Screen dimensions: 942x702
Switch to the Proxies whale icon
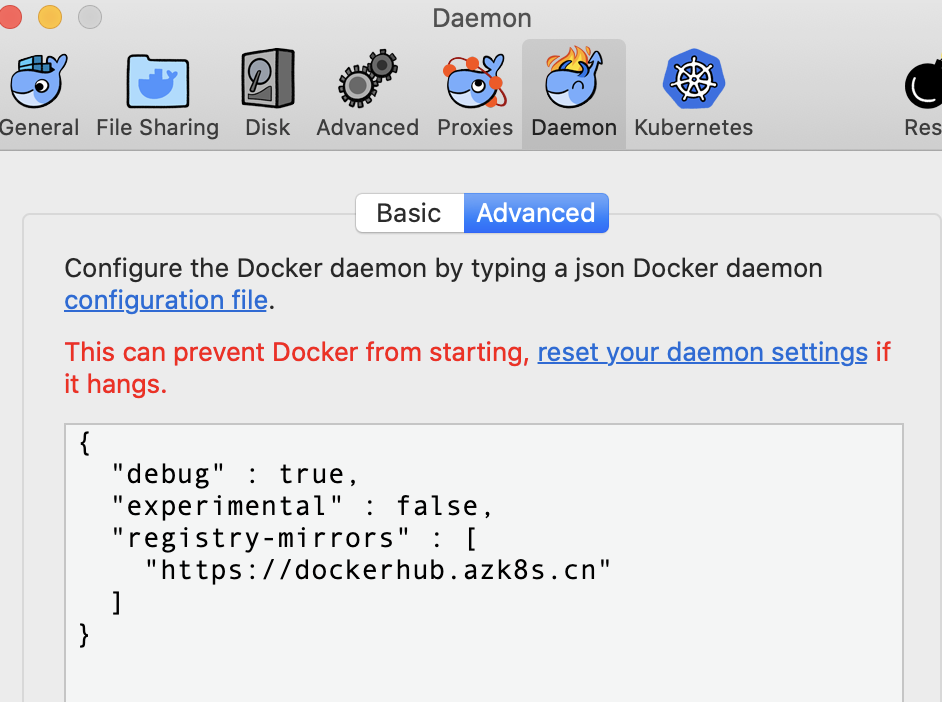click(475, 82)
